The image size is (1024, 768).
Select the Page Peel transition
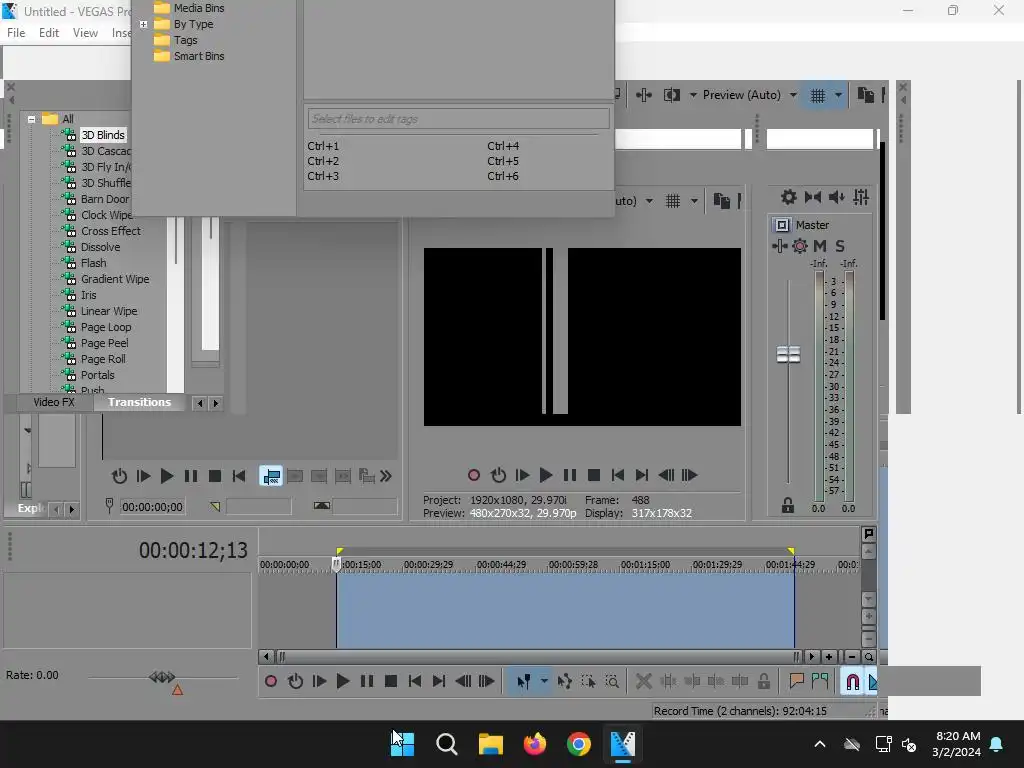click(x=104, y=343)
